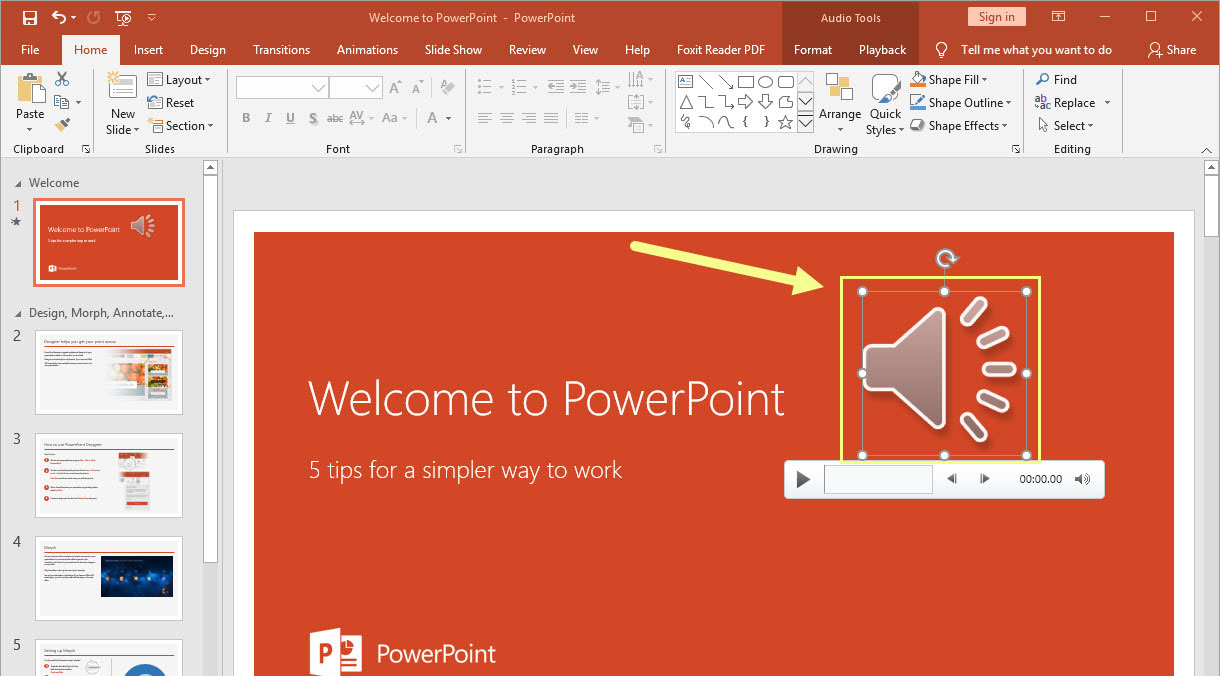Screen dimensions: 1220x676
Task: Open the Quick Styles gallery
Action: (885, 104)
